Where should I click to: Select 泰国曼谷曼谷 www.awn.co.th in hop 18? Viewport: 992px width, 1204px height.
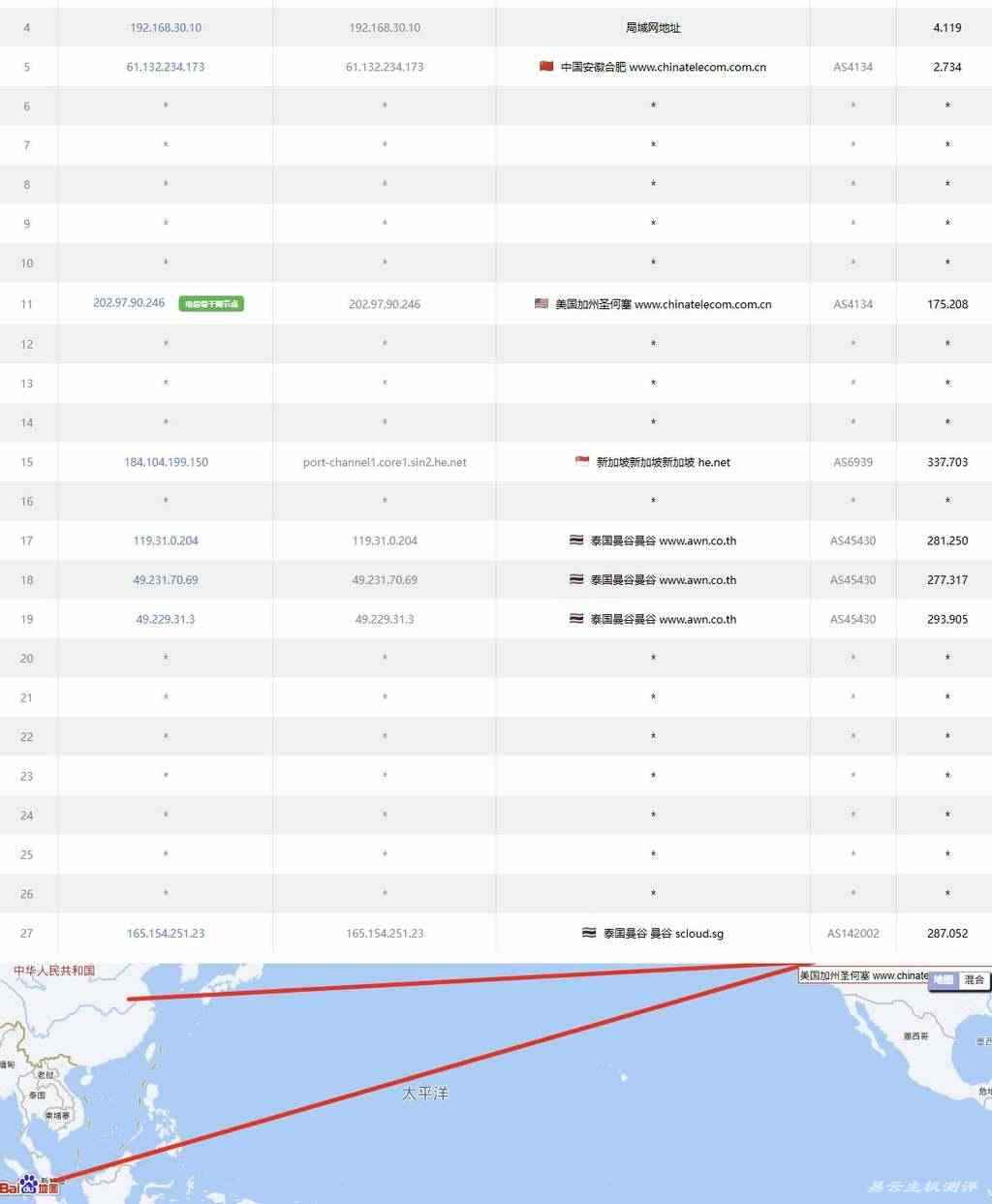pyautogui.click(x=664, y=580)
